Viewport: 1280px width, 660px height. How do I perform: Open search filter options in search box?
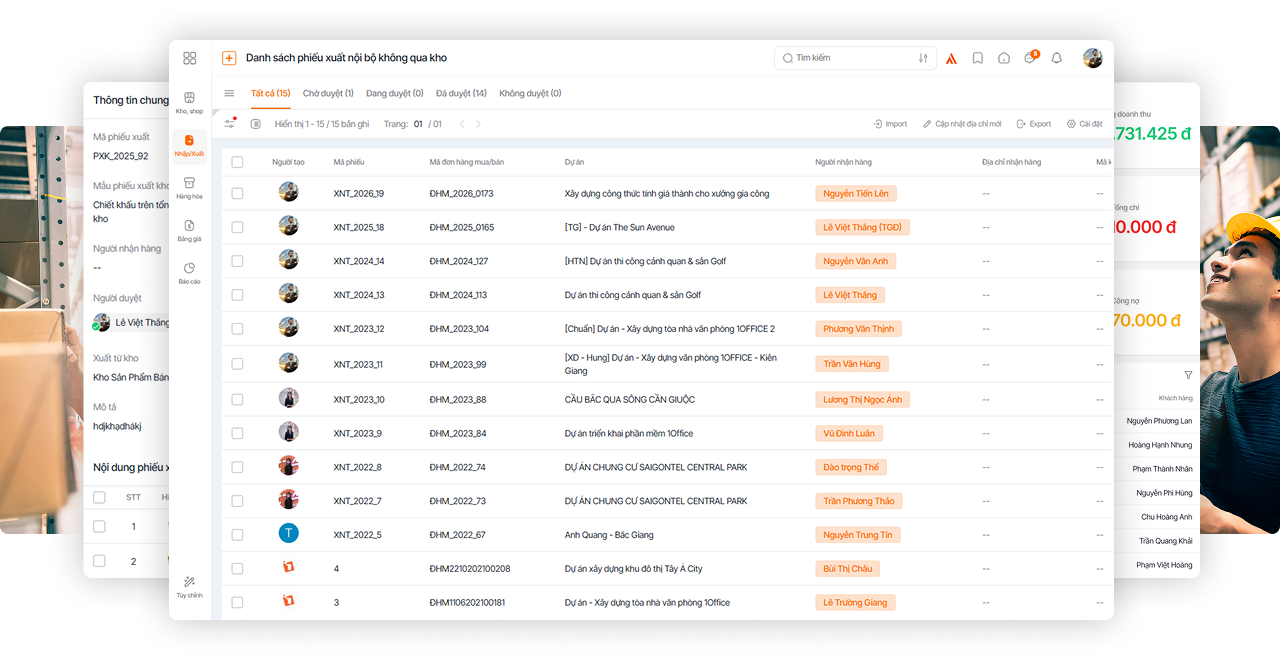(923, 58)
